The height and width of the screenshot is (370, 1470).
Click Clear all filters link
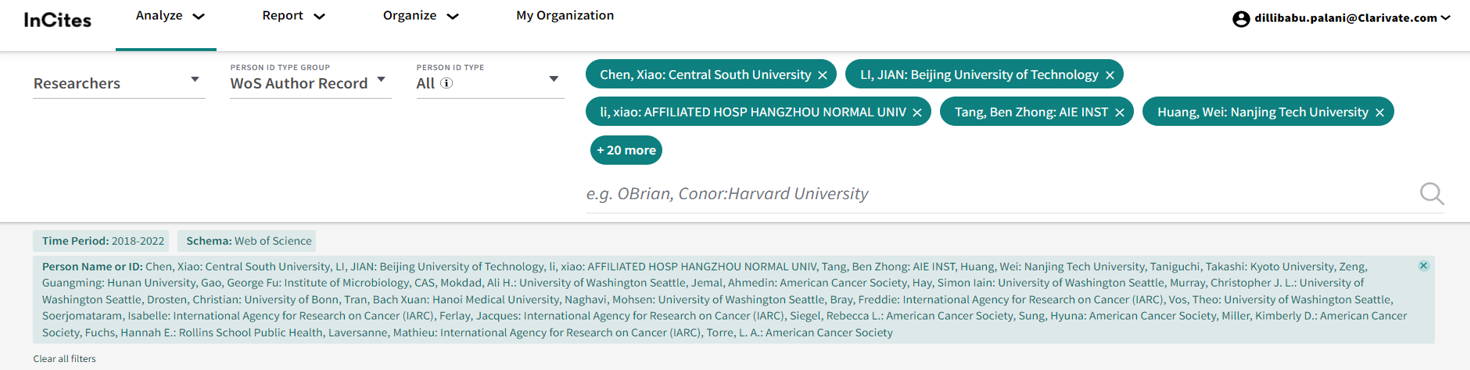pos(64,359)
